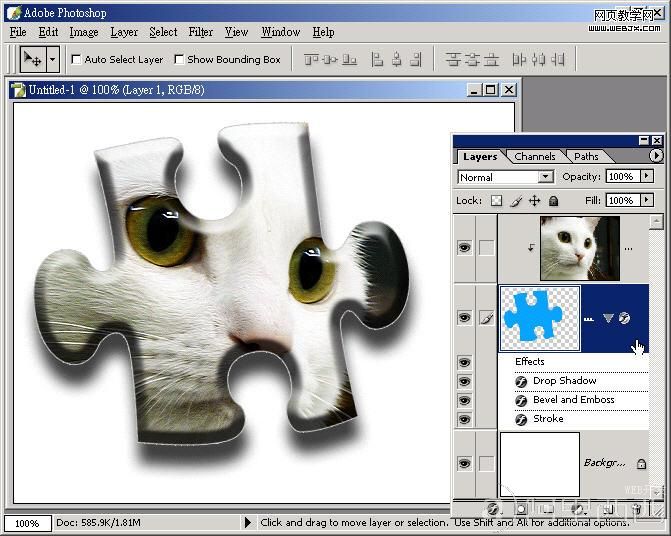The image size is (671, 536).
Task: Click Align Left Edges icon
Action: [x=377, y=59]
